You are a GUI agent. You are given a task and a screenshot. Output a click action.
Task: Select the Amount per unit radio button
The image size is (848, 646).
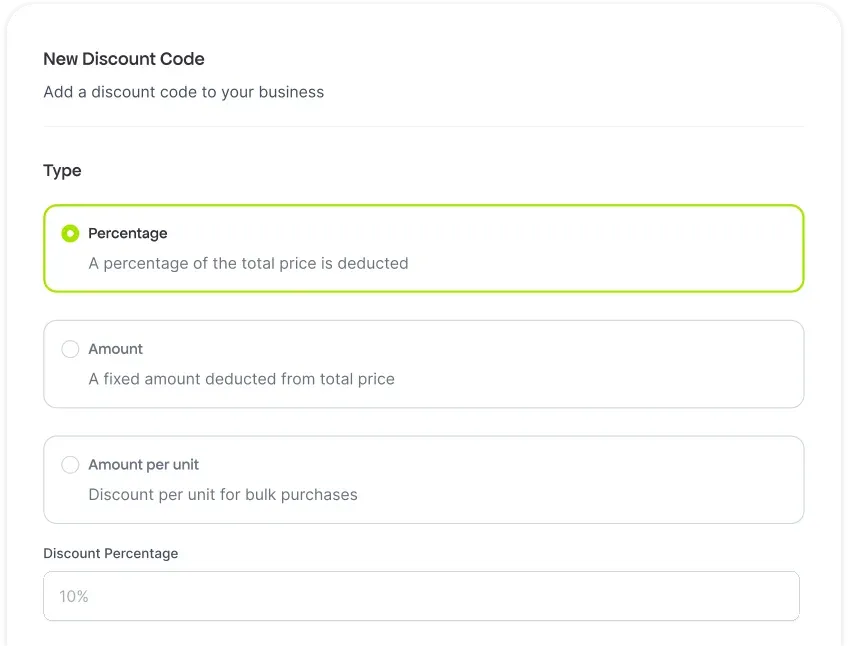pos(70,465)
